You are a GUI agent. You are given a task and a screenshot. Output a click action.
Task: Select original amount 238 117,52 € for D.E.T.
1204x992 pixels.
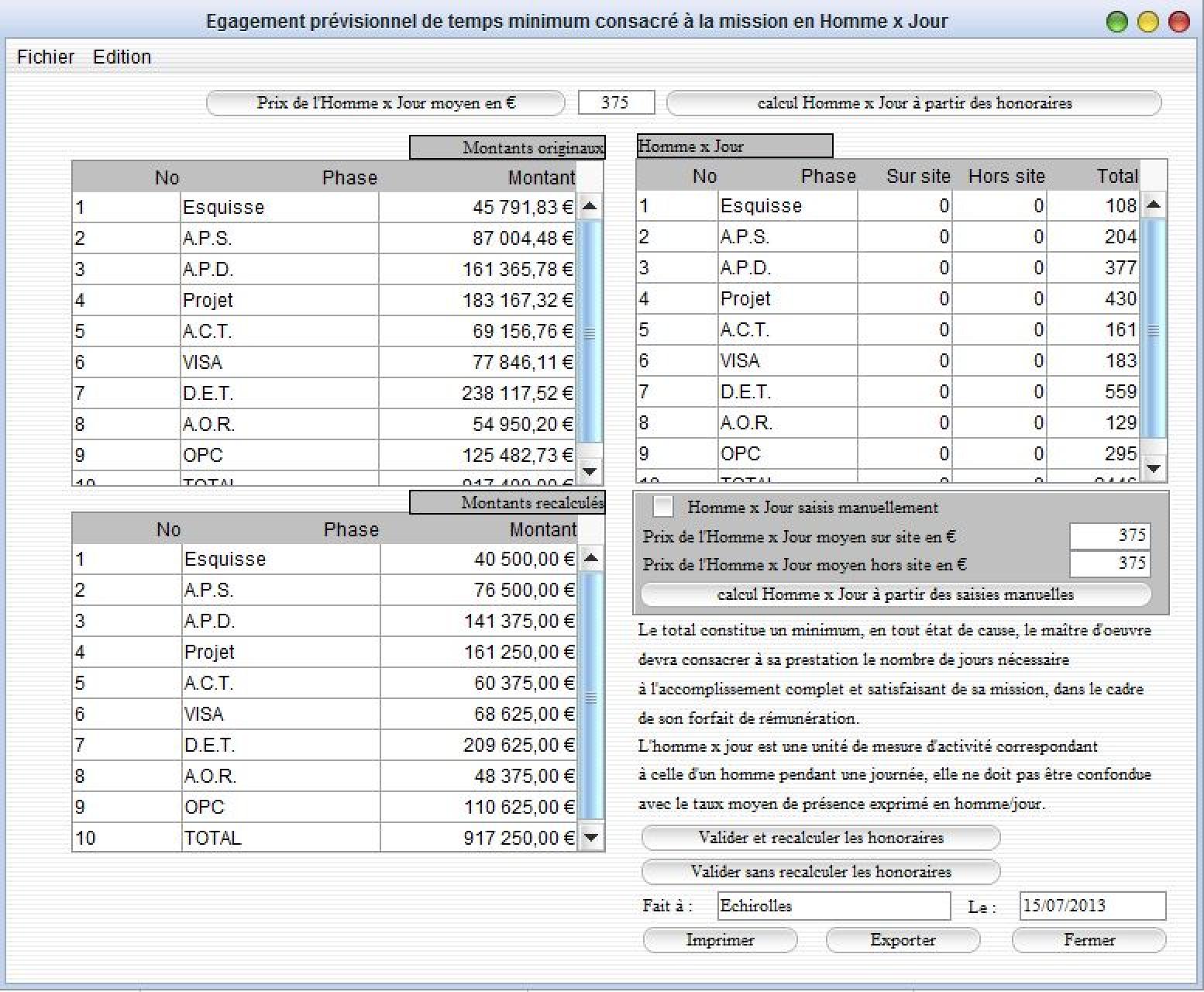pyautogui.click(x=478, y=393)
